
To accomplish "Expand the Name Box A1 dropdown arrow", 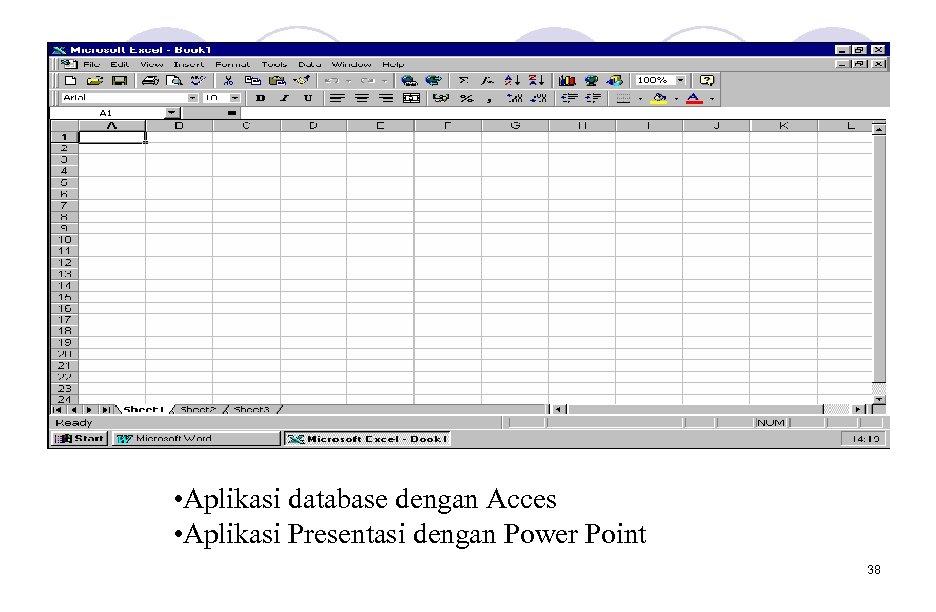I will (172, 113).
